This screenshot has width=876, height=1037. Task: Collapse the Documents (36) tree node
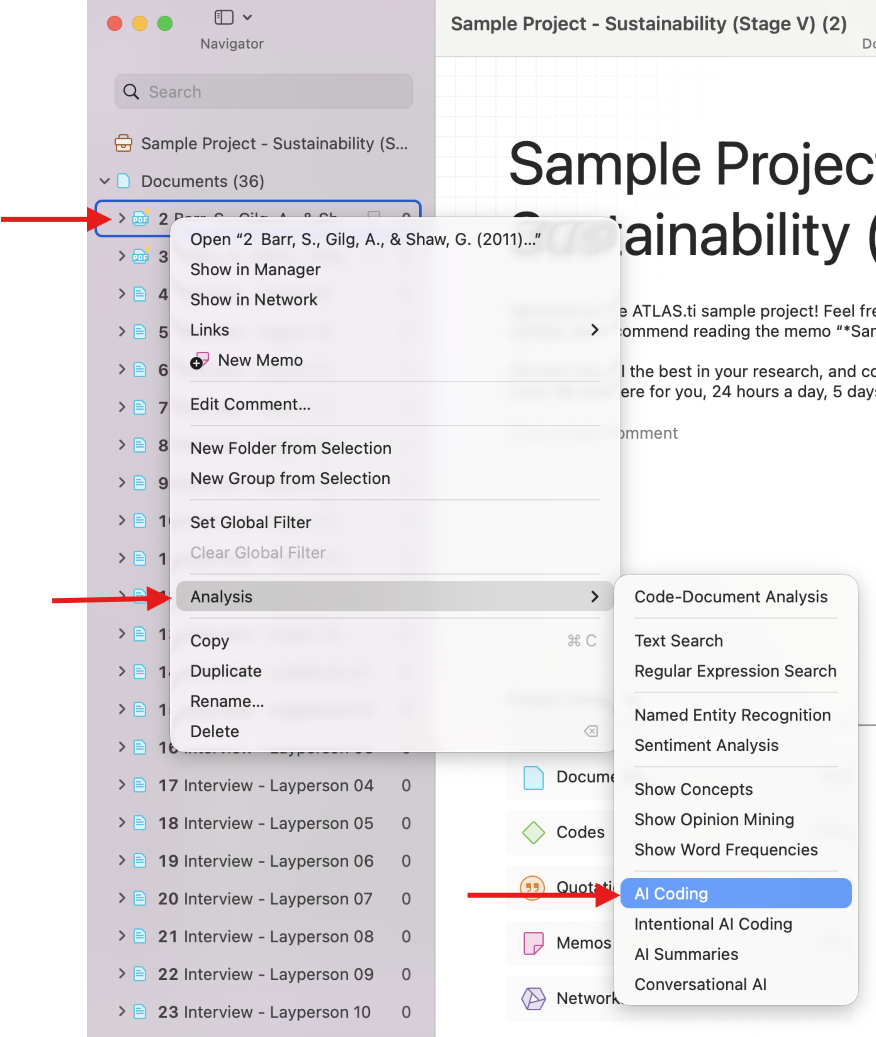point(104,181)
